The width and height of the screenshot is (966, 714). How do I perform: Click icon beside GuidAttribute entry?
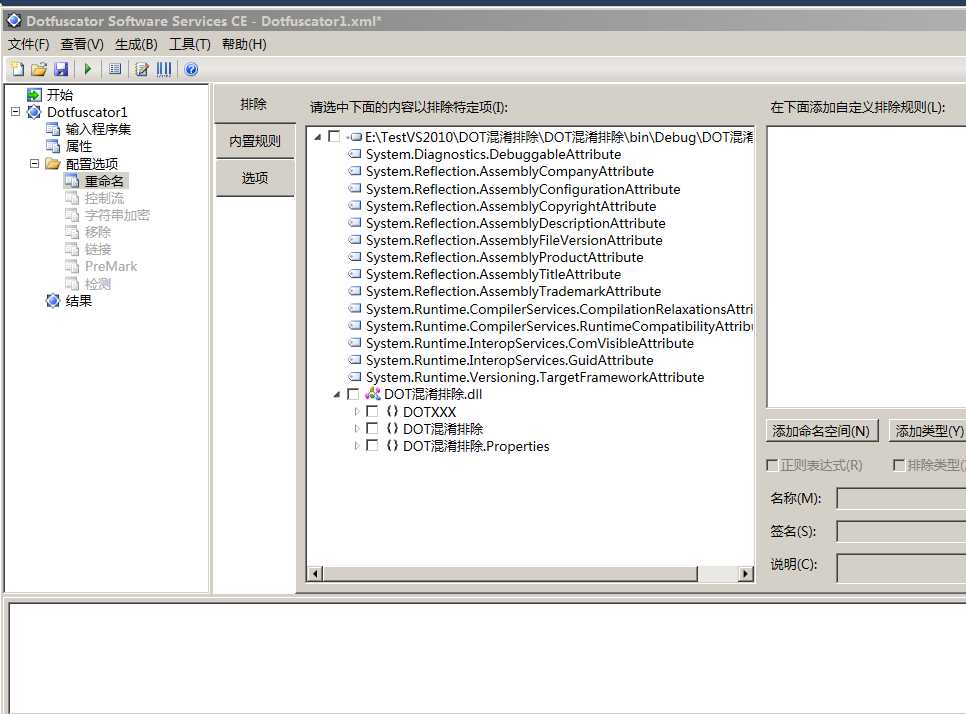[x=355, y=359]
